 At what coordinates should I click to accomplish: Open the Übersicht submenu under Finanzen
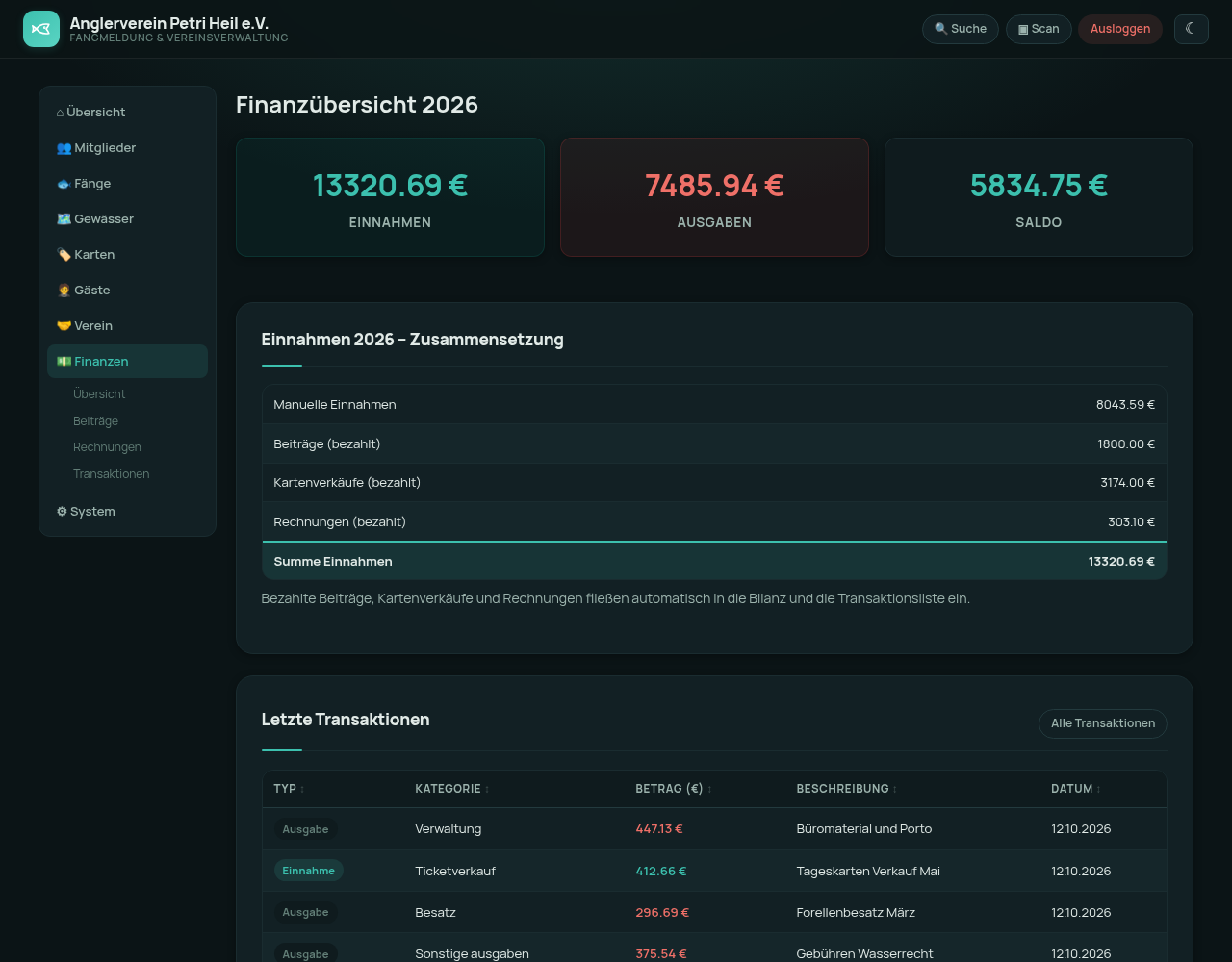pos(99,394)
